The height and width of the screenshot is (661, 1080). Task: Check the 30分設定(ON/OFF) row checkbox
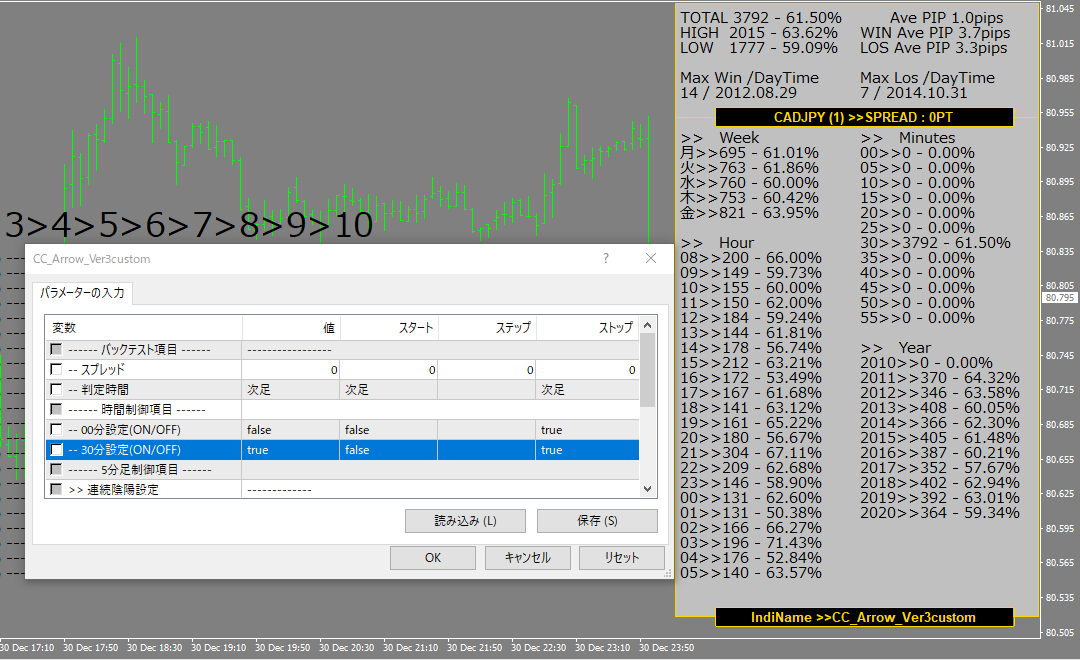click(57, 450)
